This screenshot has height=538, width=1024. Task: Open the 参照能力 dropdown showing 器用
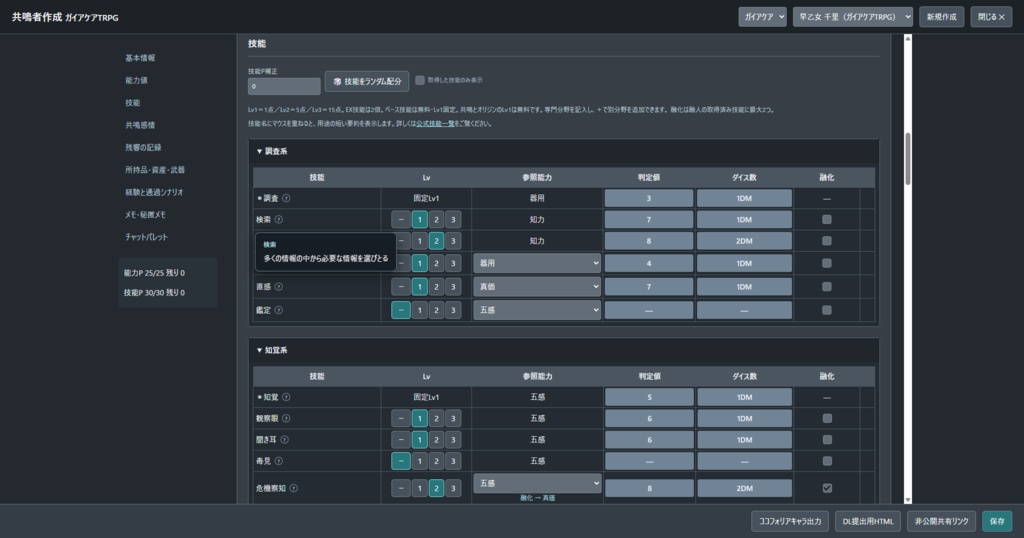tap(537, 263)
